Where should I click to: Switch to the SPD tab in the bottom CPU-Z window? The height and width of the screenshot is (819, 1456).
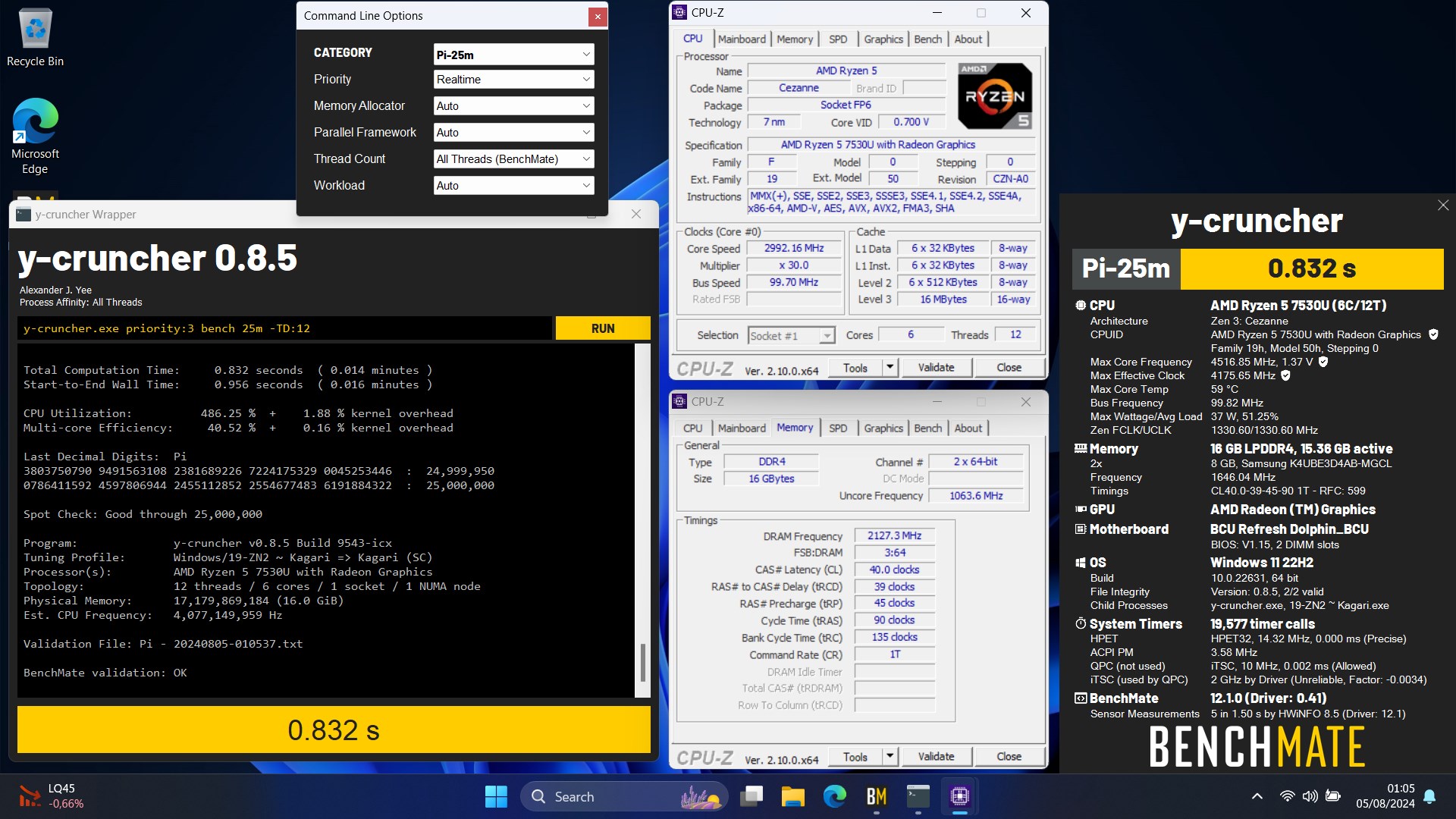(x=838, y=428)
